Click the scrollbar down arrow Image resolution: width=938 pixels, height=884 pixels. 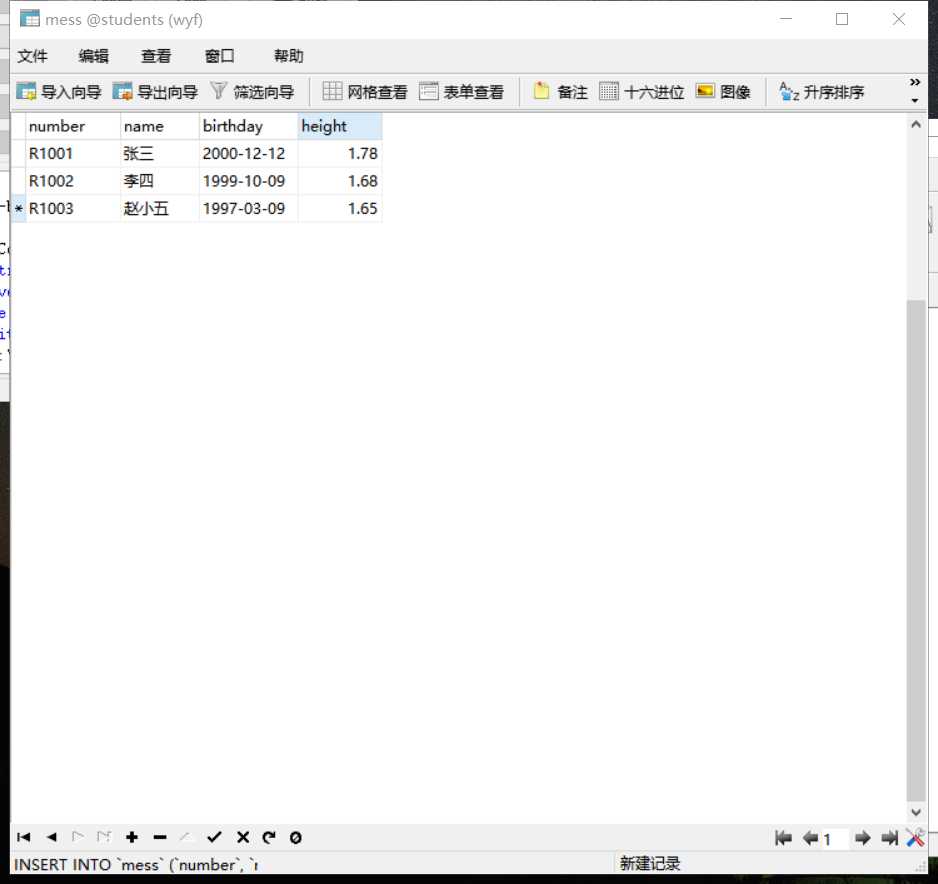(x=915, y=812)
